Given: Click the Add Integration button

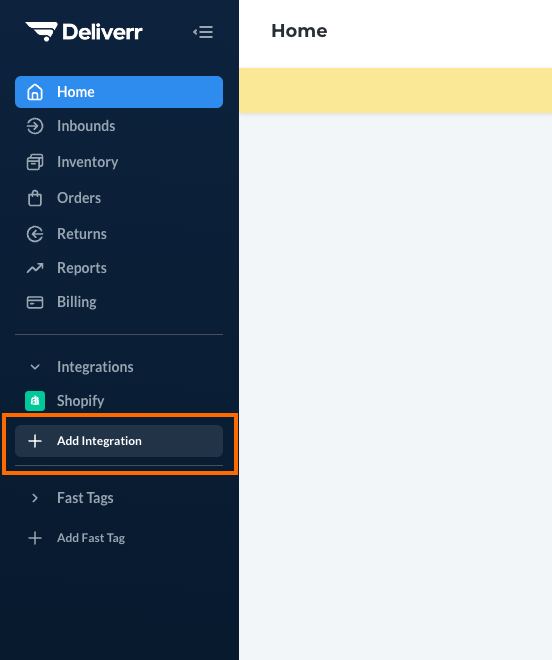Looking at the screenshot, I should [x=119, y=441].
